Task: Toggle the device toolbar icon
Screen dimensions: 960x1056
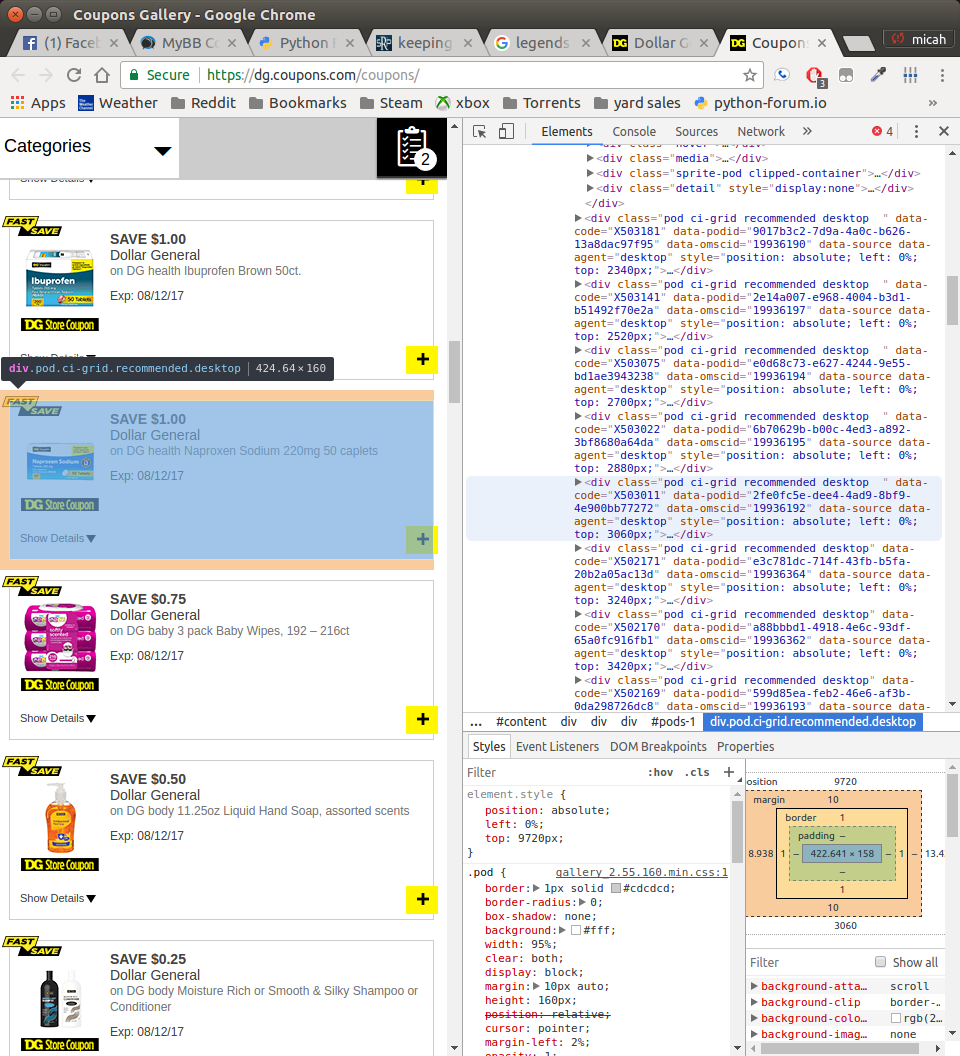Action: point(506,132)
